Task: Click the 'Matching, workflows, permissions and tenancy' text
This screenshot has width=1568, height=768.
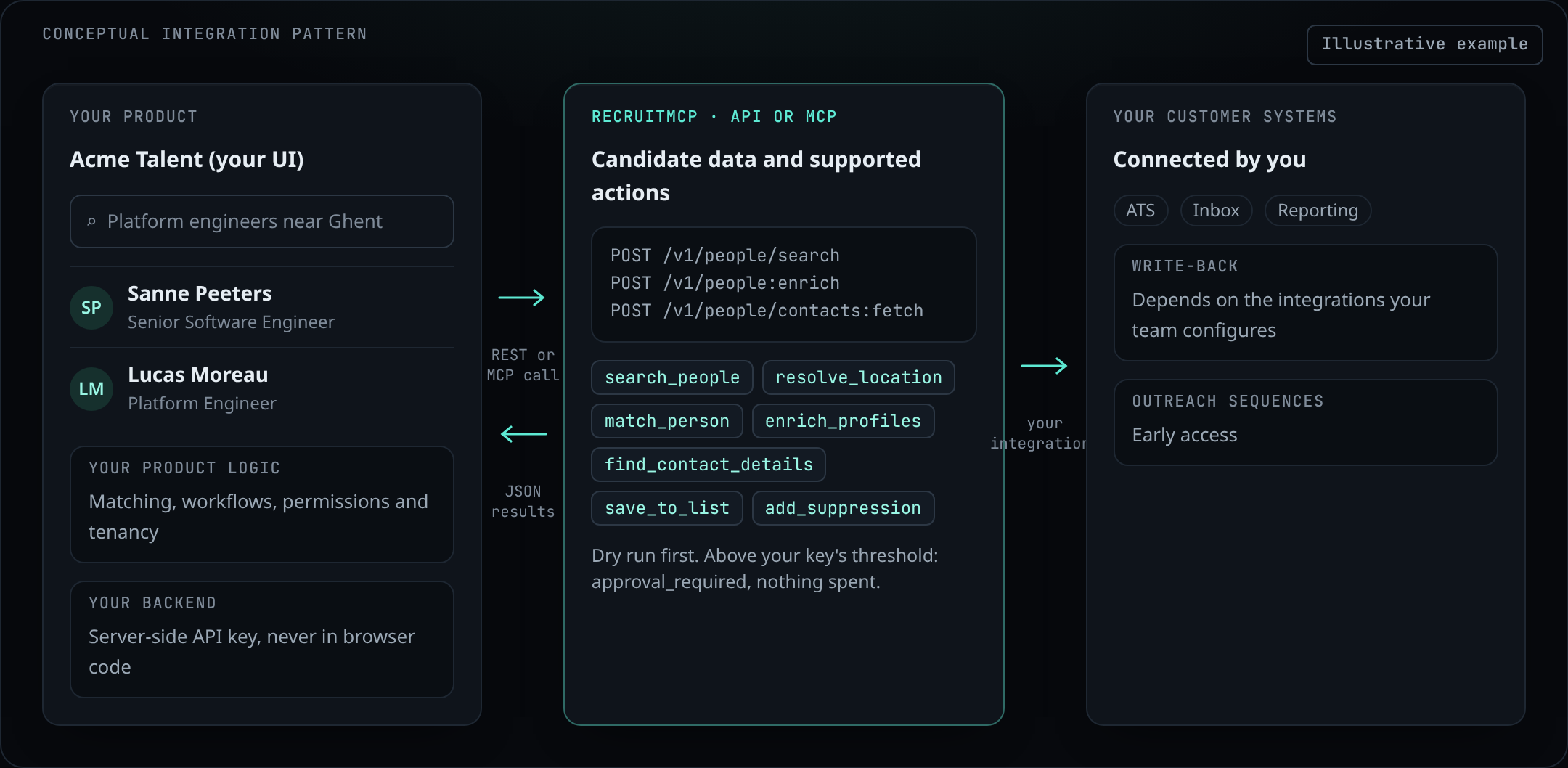Action: pos(258,517)
